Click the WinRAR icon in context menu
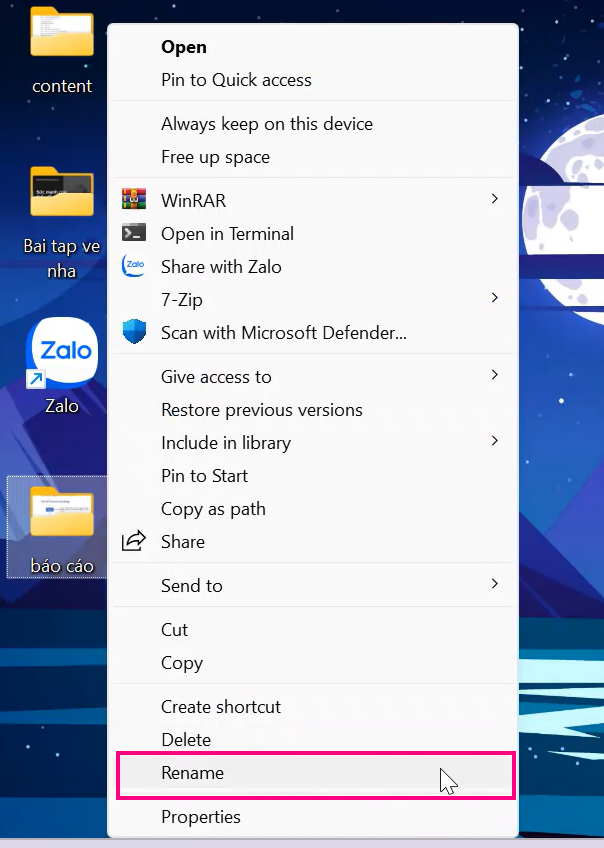 (134, 199)
